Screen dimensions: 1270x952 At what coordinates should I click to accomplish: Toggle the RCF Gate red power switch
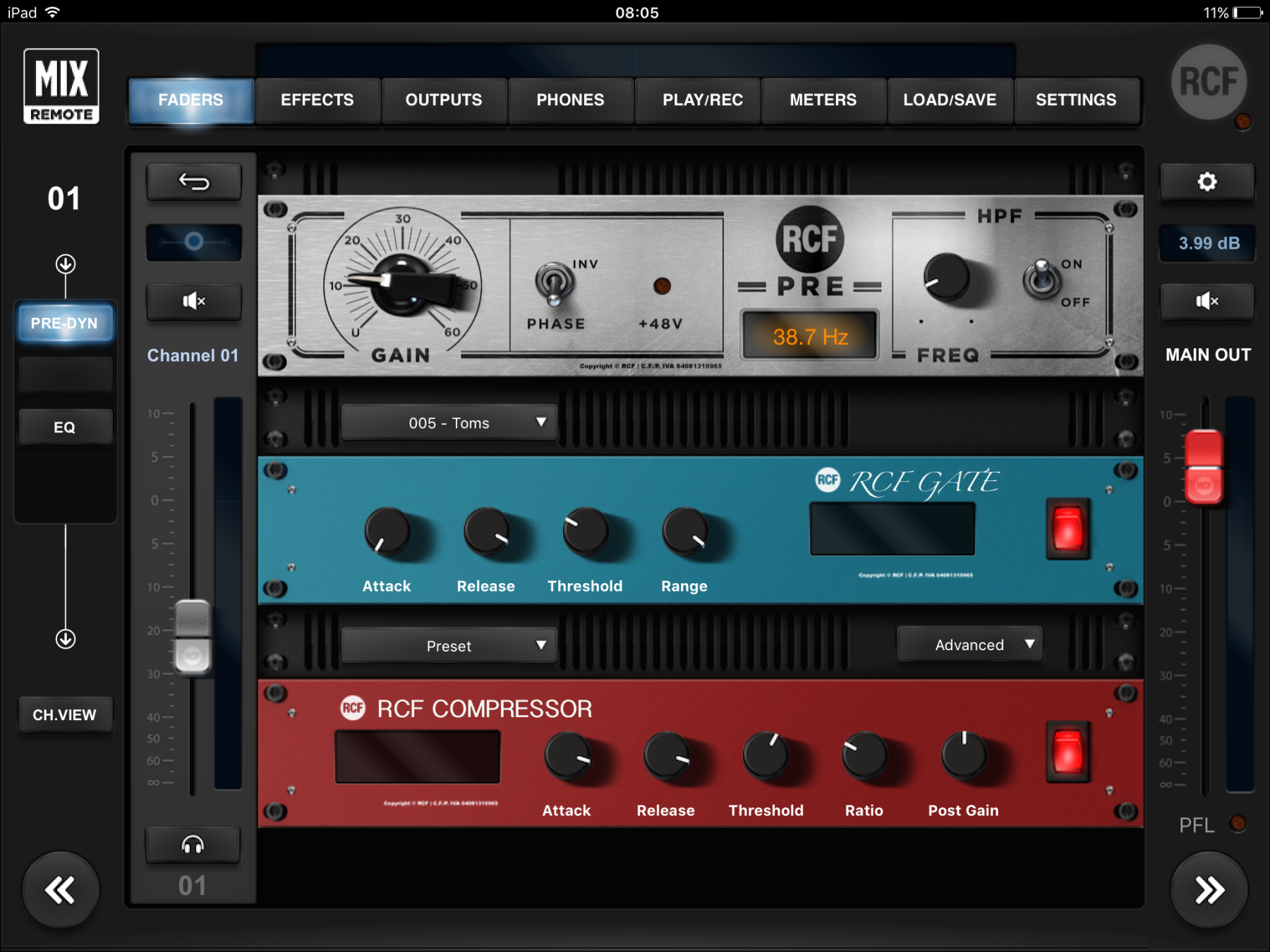[1068, 528]
